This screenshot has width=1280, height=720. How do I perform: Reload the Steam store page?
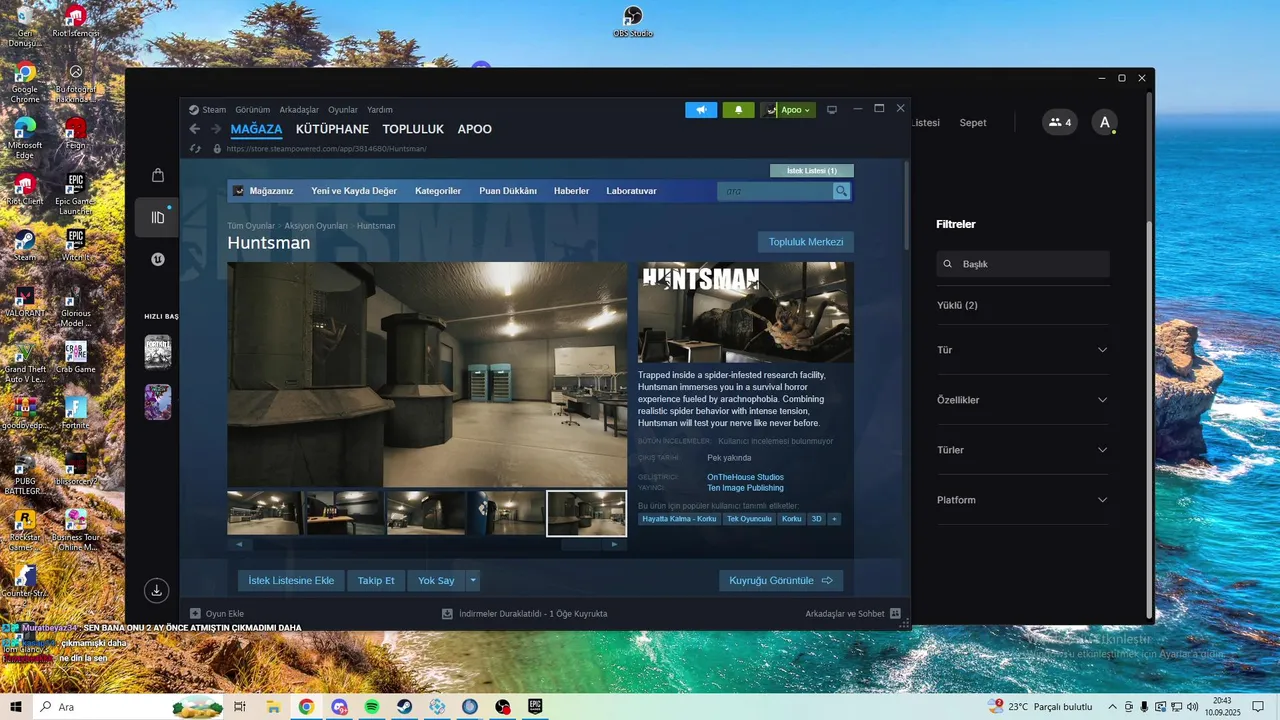point(196,149)
